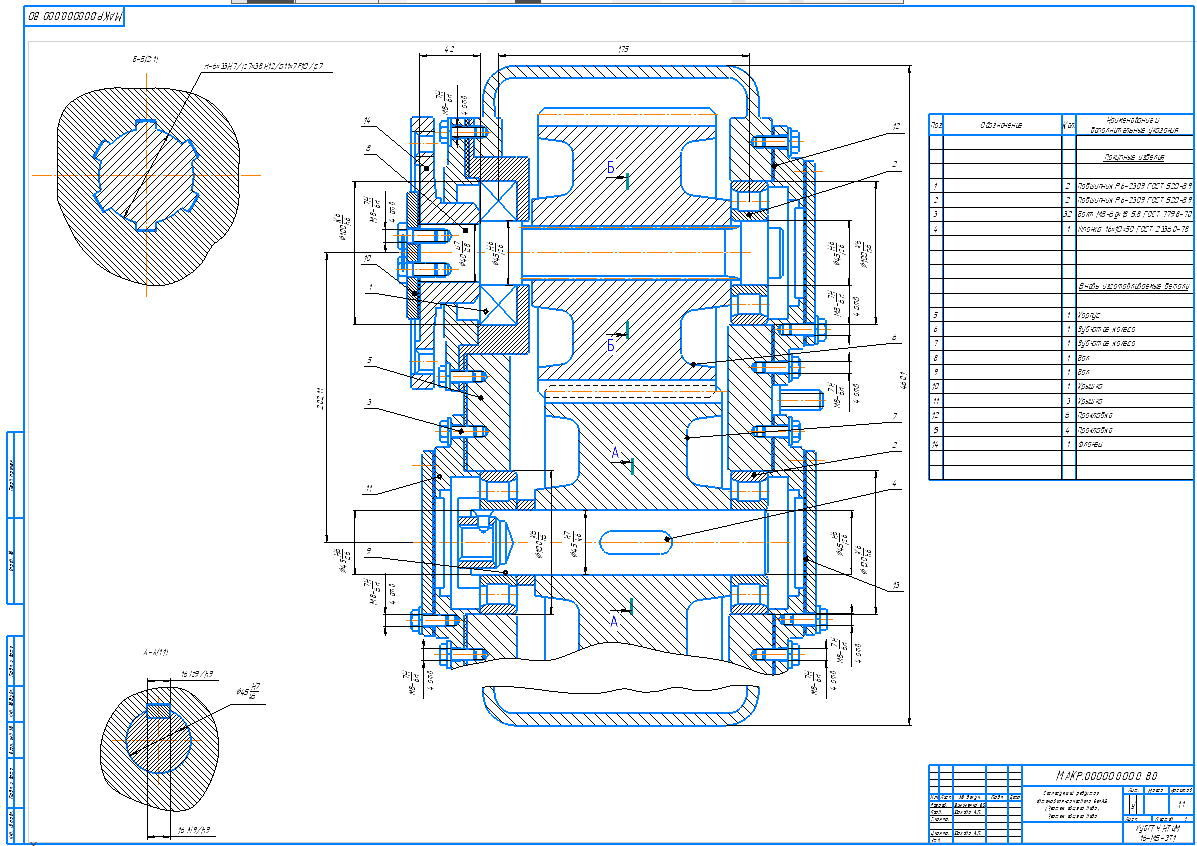Click leader callout number 12 on the assembly view
The width and height of the screenshot is (1197, 846).
pos(895,127)
